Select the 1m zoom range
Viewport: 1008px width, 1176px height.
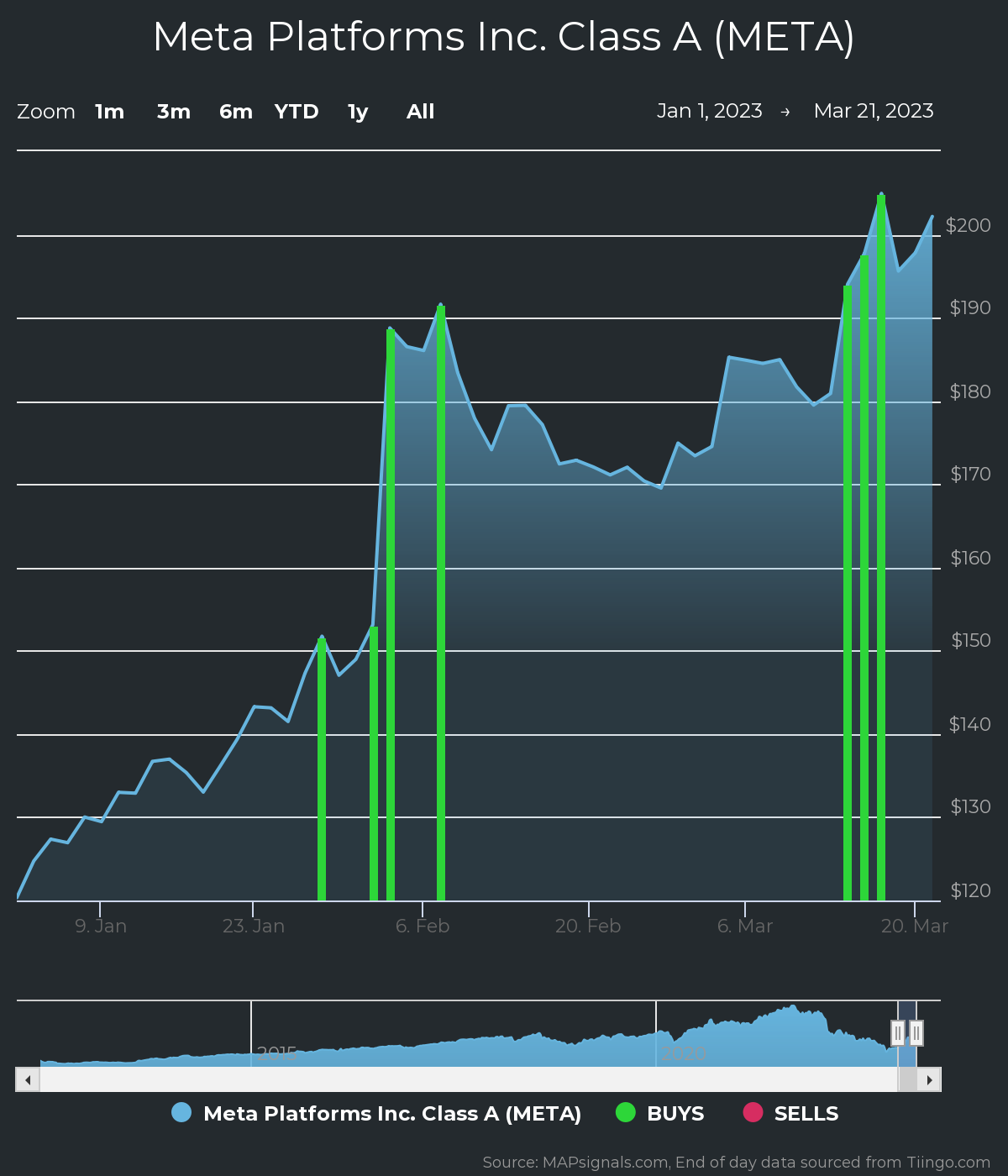pyautogui.click(x=109, y=112)
